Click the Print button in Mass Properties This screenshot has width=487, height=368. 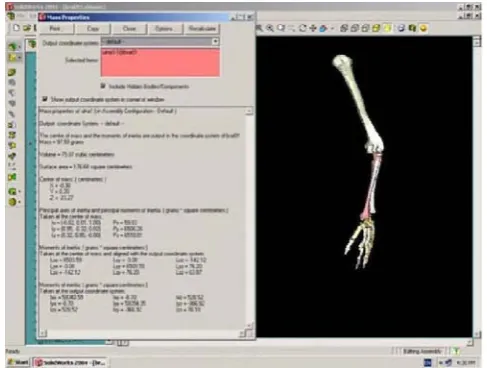55,29
